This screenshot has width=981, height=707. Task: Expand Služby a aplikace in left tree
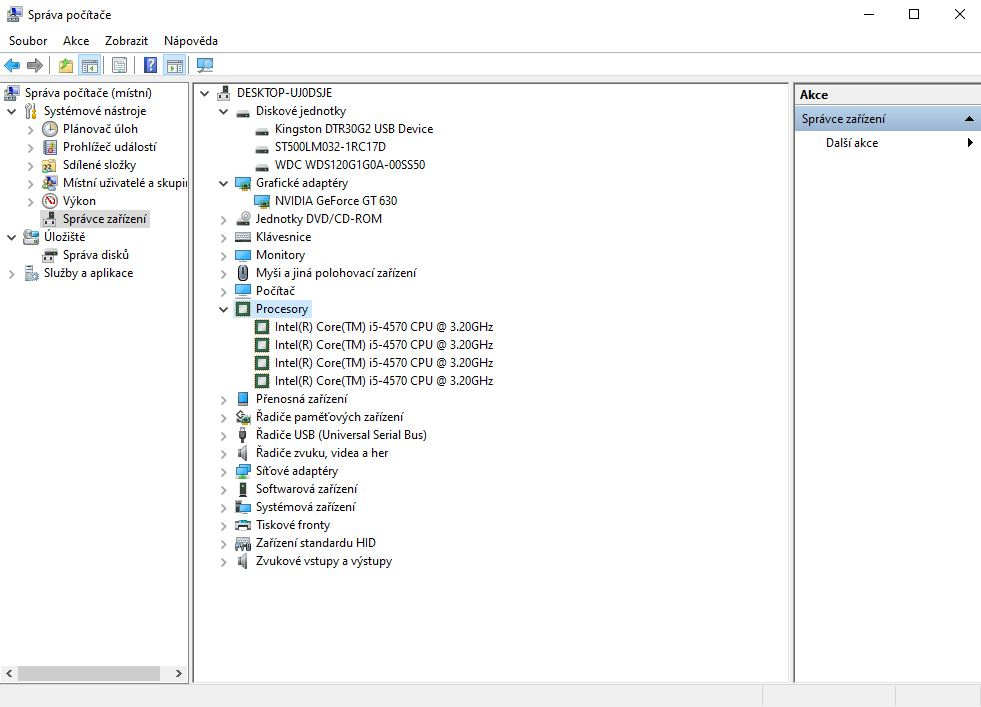click(11, 273)
